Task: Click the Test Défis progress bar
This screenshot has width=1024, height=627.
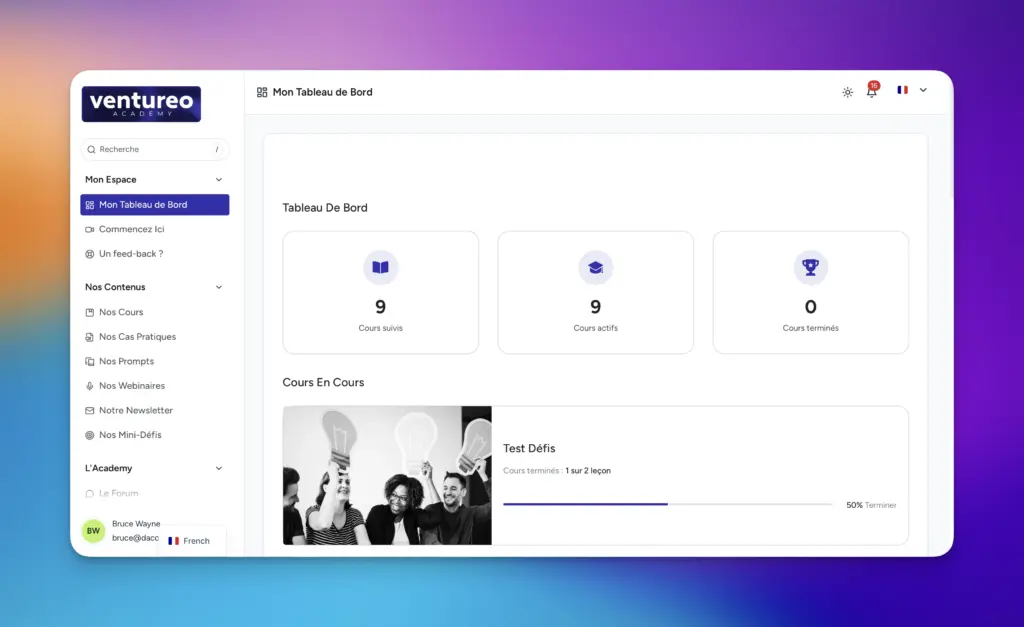Action: (667, 504)
